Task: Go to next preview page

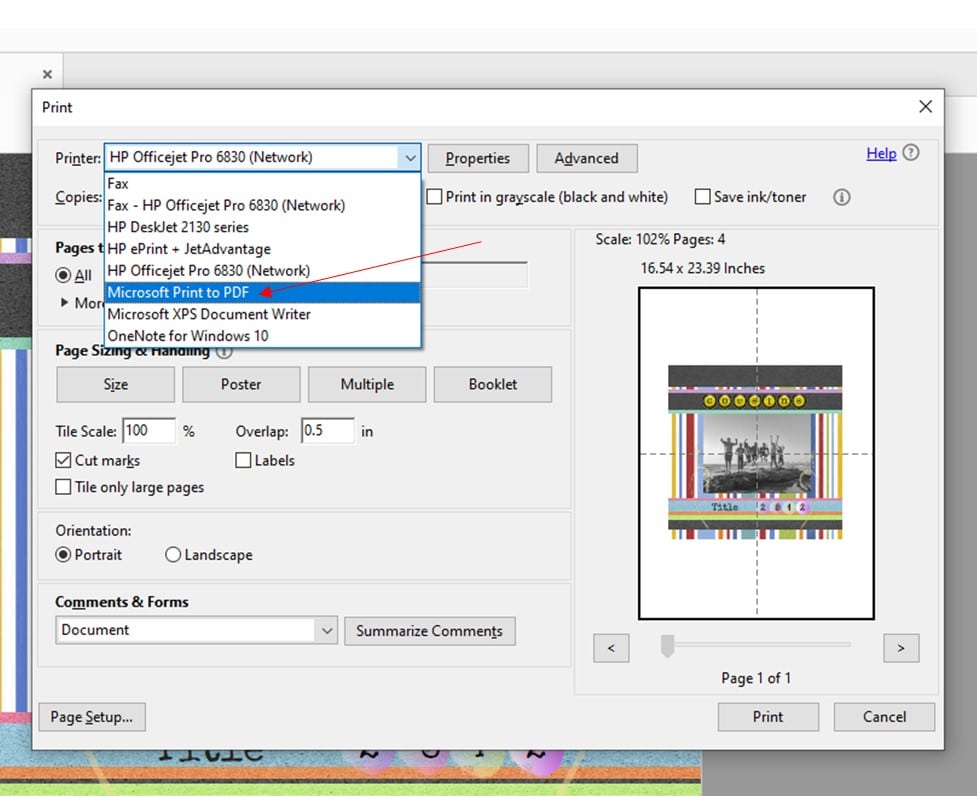Action: tap(901, 648)
